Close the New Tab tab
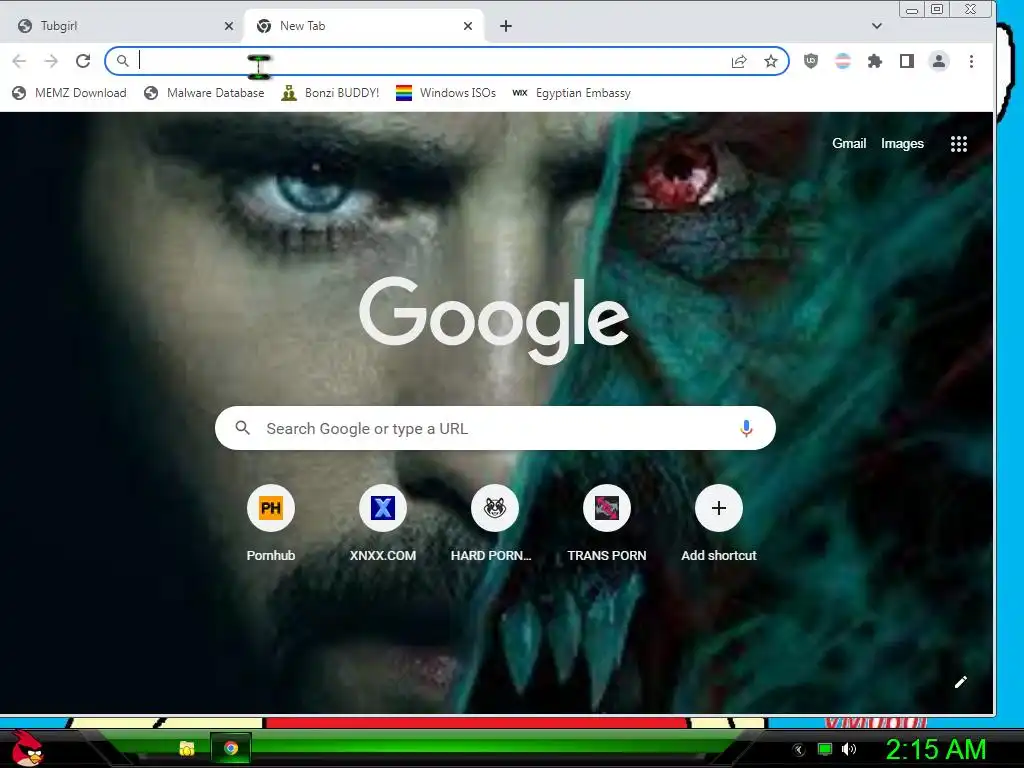Viewport: 1024px width, 768px height. (468, 26)
